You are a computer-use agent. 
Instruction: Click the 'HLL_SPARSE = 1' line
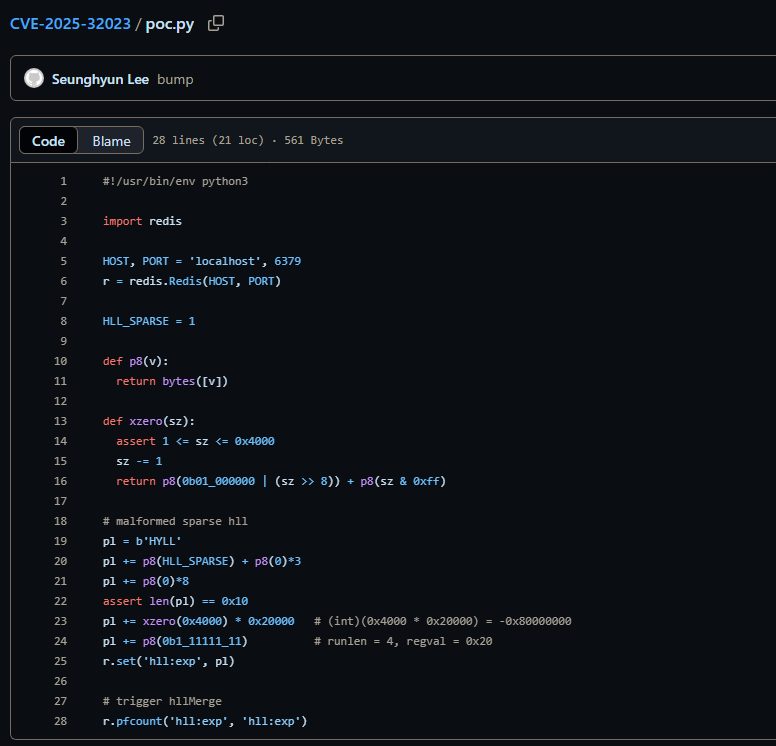149,321
